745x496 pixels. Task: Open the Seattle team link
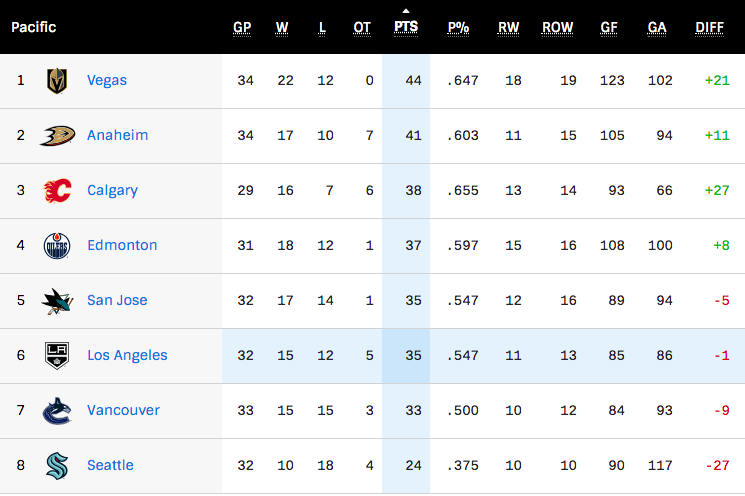tap(110, 465)
